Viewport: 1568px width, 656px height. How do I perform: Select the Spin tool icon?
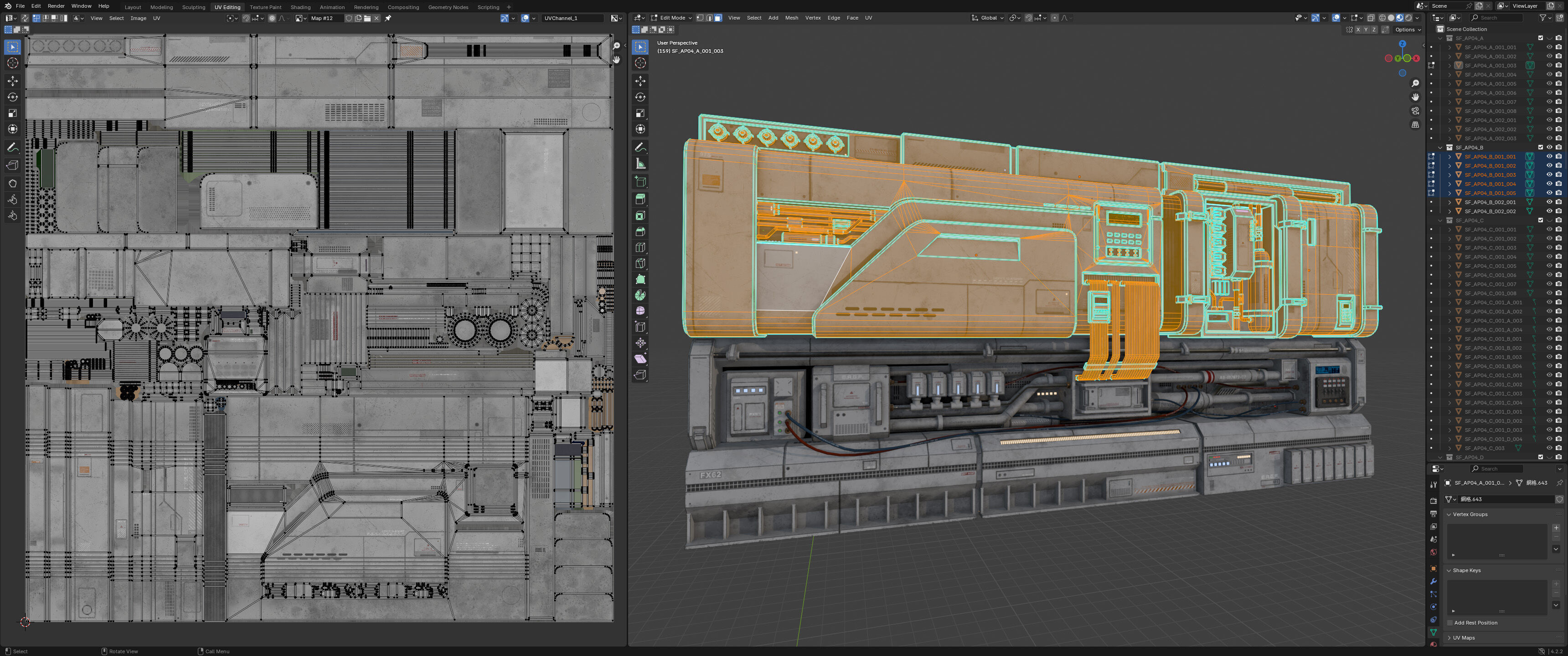click(640, 295)
